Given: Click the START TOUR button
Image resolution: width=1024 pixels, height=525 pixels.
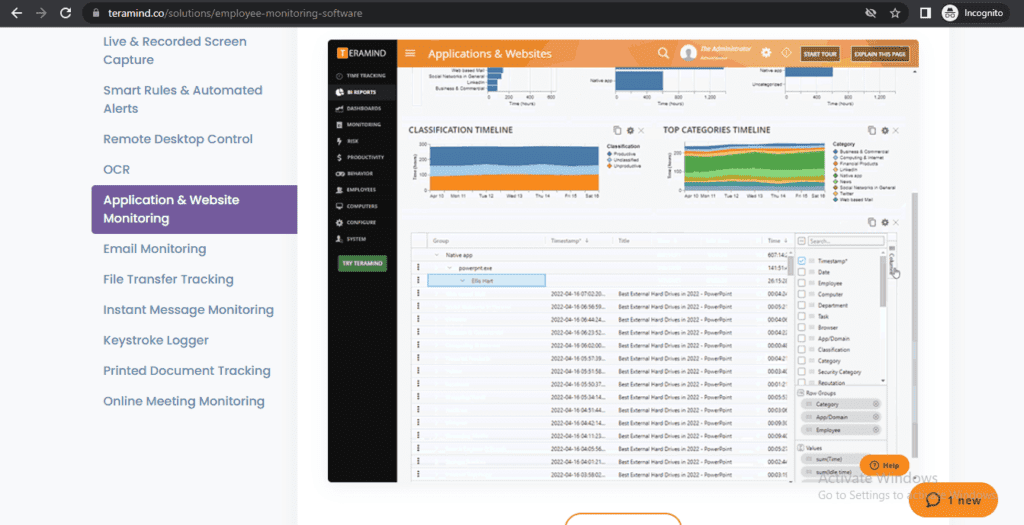Looking at the screenshot, I should [820, 54].
